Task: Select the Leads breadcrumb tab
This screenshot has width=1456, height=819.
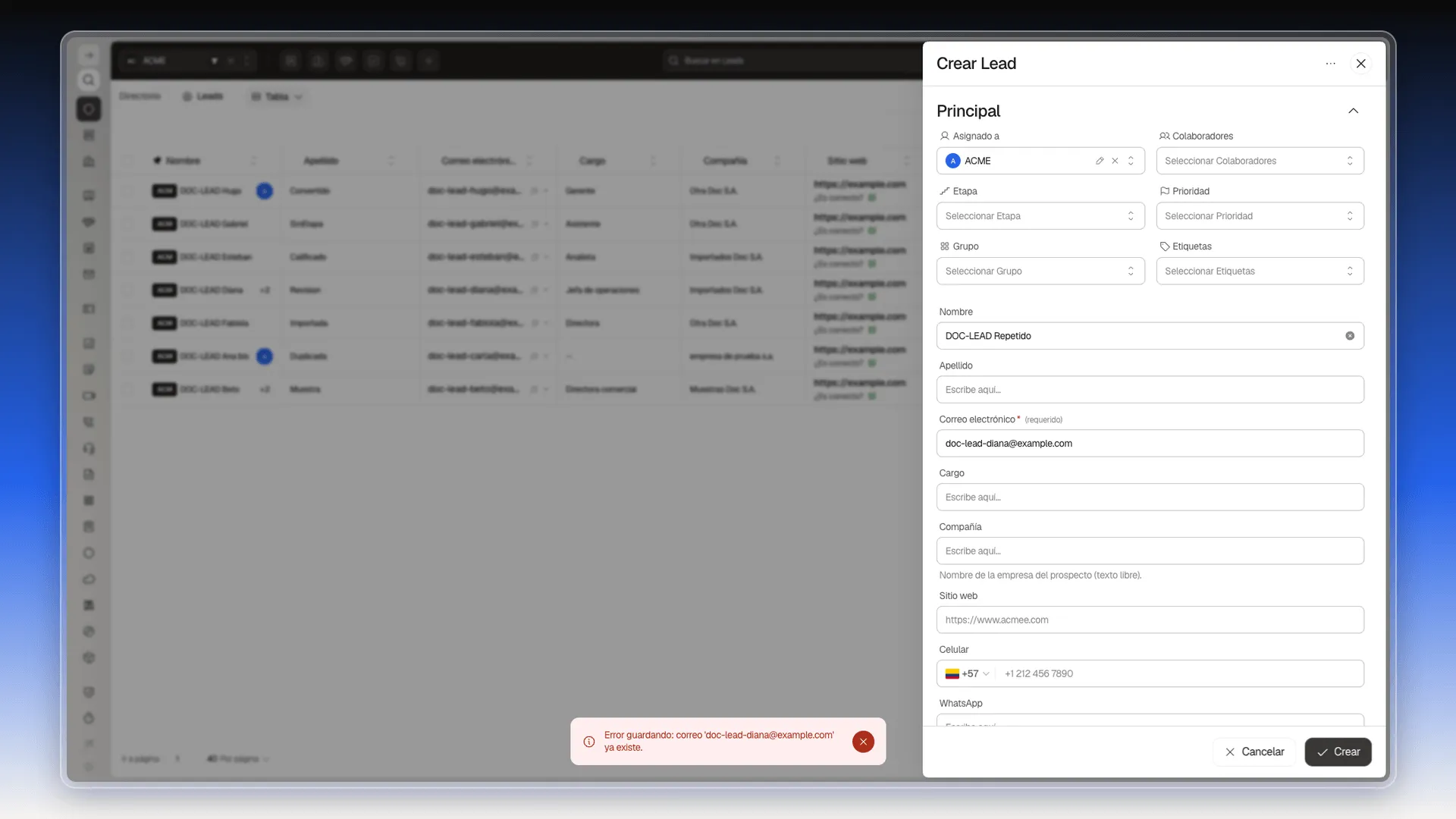Action: tap(202, 97)
